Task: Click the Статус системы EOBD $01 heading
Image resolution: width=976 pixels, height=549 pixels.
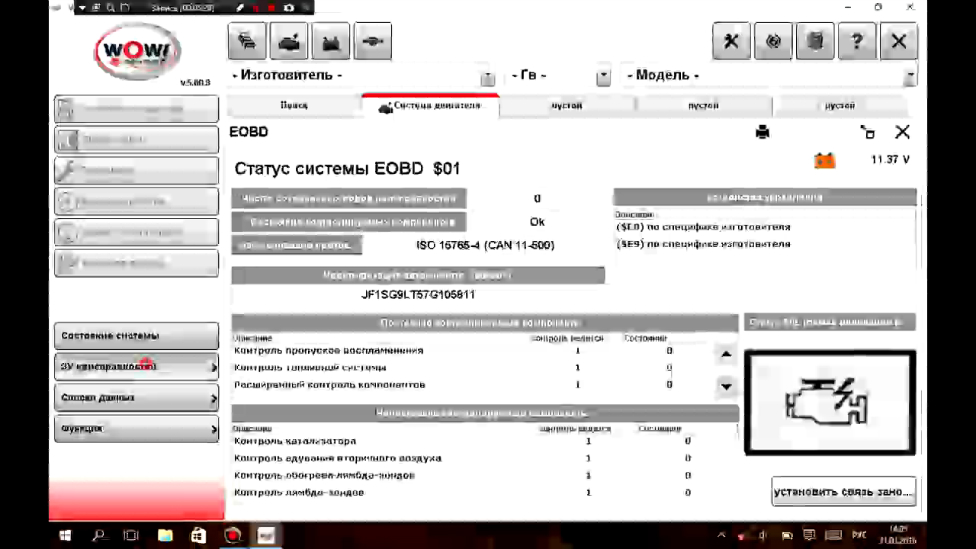Action: coord(347,169)
